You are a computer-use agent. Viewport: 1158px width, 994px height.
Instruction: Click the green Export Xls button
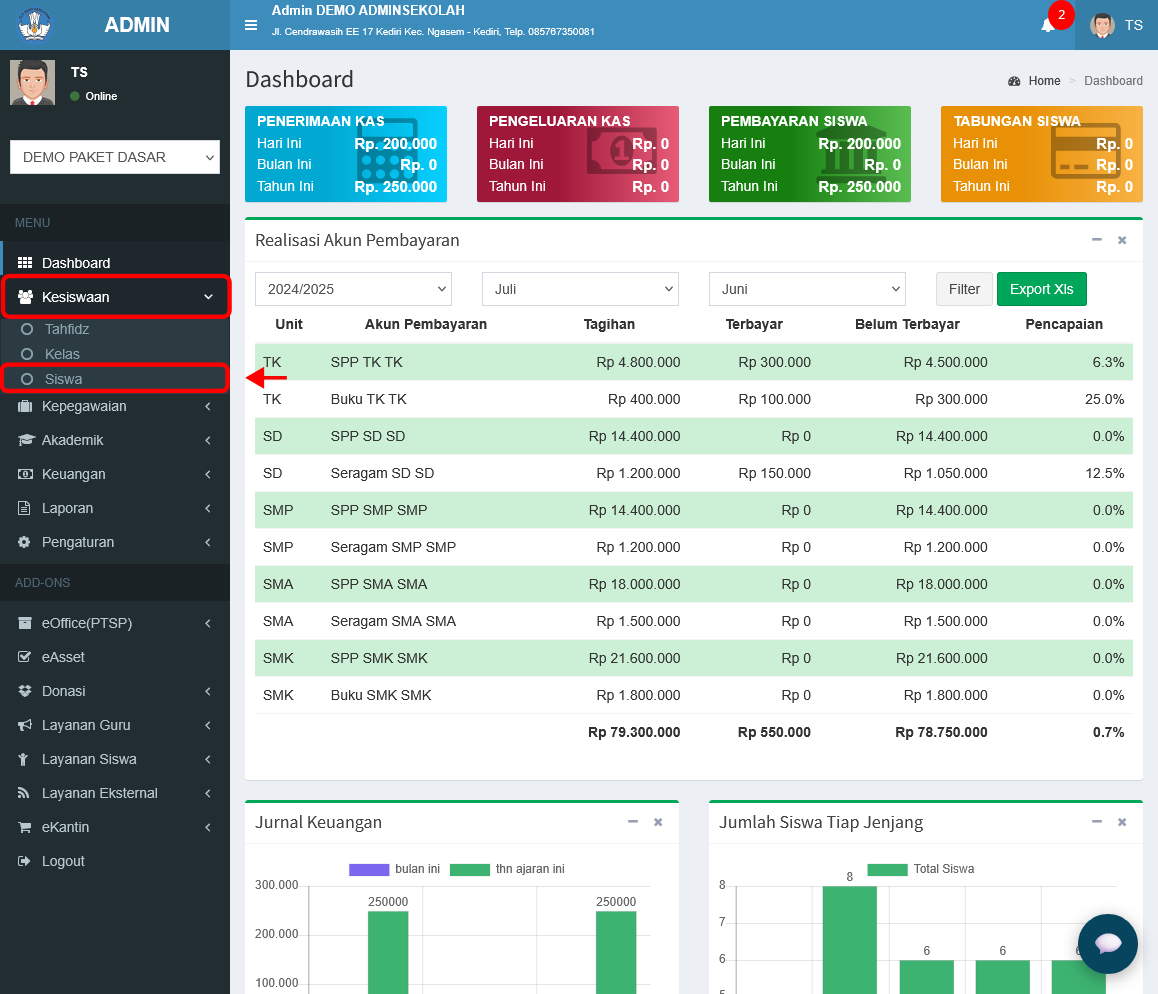tap(1041, 289)
